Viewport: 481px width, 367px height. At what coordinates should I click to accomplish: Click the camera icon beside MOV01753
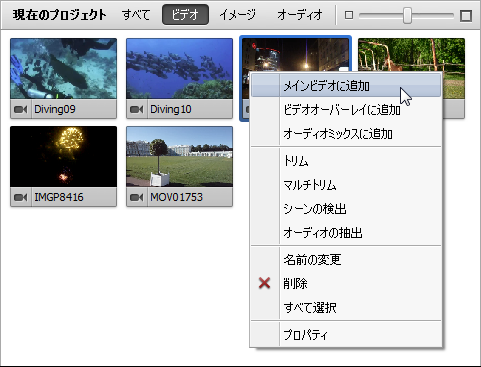[x=137, y=197]
